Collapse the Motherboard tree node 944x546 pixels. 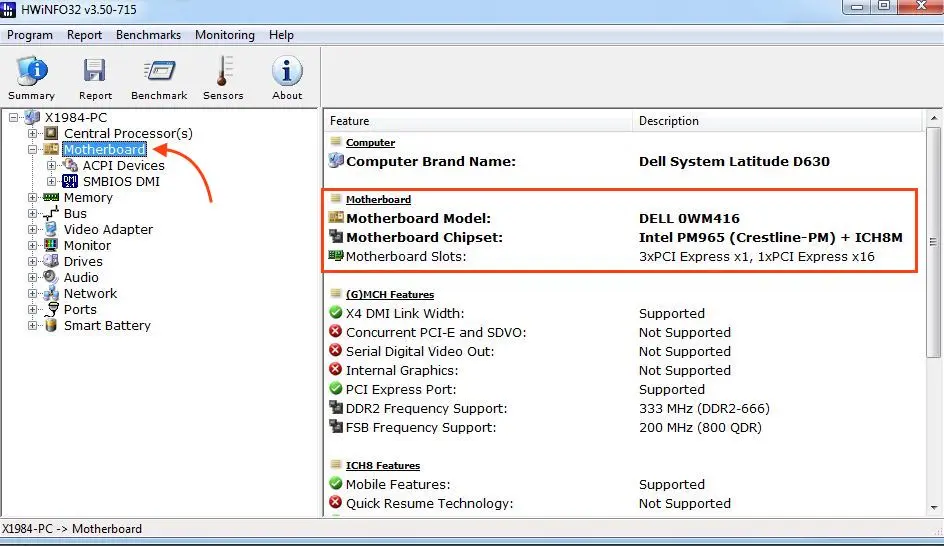tap(33, 149)
